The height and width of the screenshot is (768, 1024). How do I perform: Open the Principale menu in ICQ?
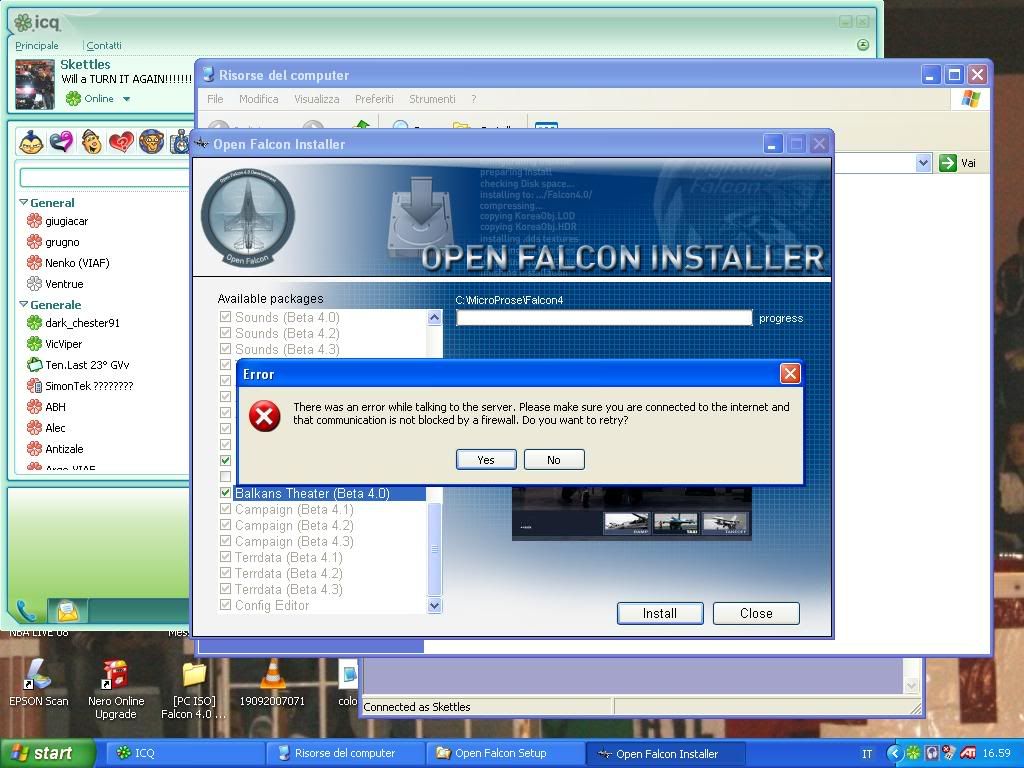pos(37,45)
